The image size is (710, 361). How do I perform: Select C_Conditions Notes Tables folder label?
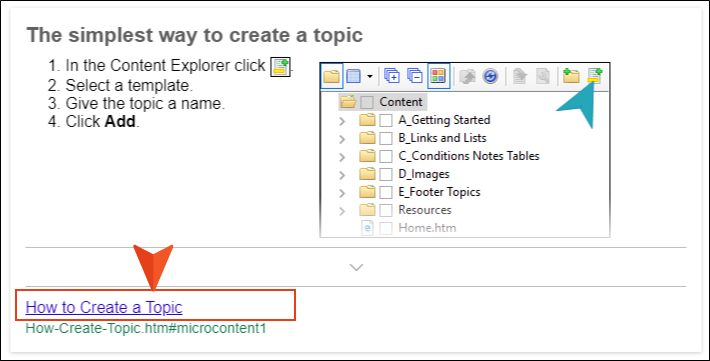(x=469, y=156)
